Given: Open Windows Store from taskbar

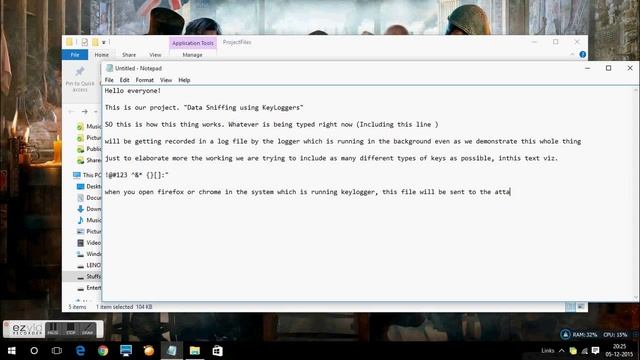Looking at the screenshot, I should pos(218,351).
